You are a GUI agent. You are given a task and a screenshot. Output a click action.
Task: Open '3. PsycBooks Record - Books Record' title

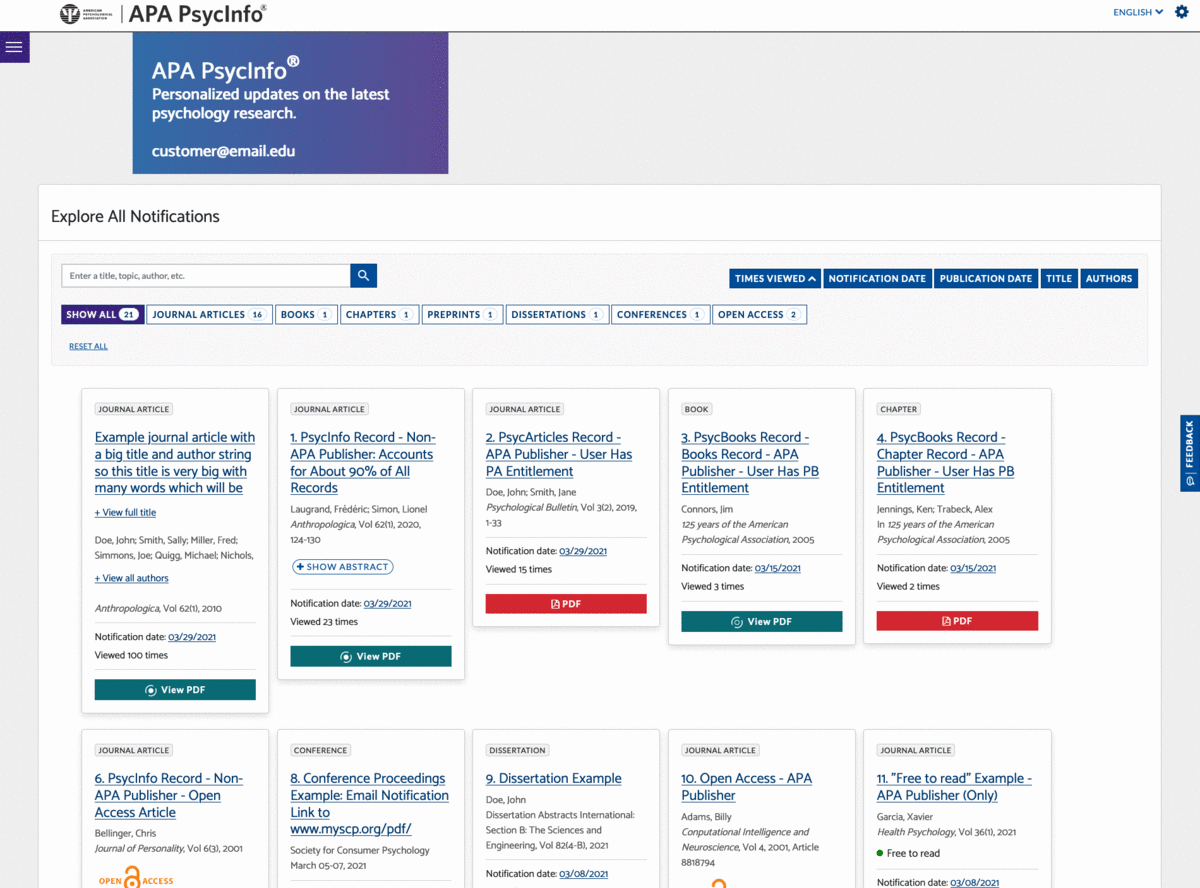click(x=750, y=463)
